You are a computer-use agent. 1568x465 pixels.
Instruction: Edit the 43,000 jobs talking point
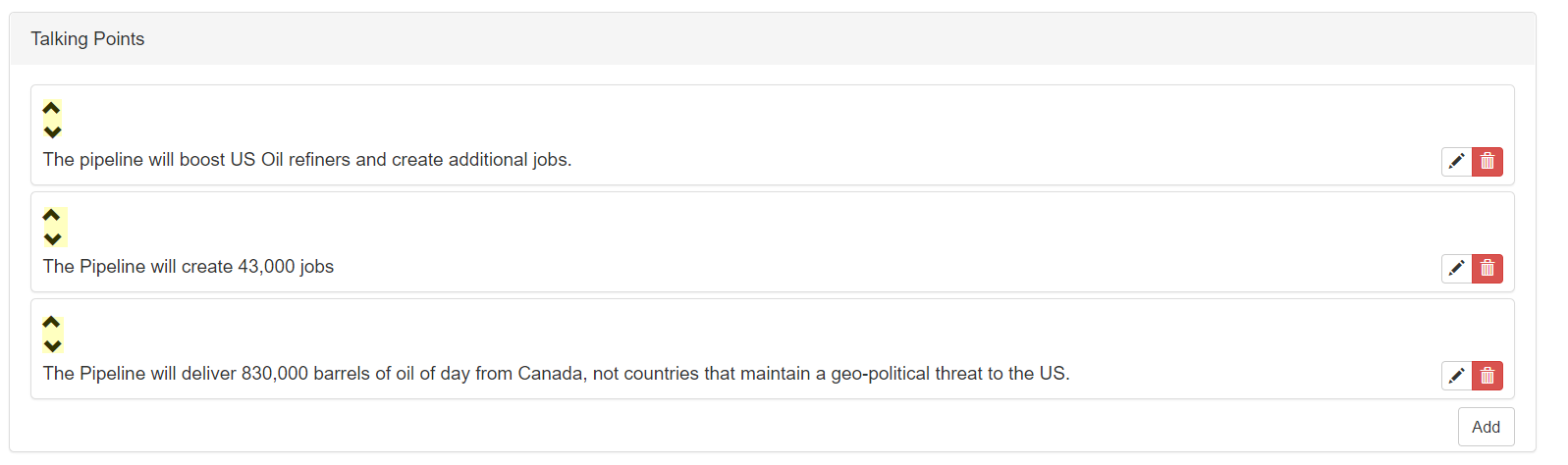coord(1457,268)
